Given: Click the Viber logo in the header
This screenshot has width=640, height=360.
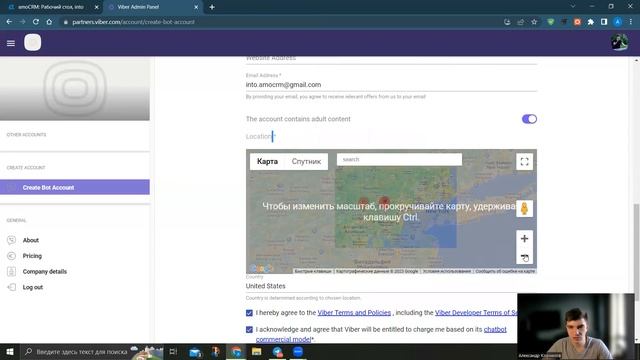Looking at the screenshot, I should click(33, 42).
